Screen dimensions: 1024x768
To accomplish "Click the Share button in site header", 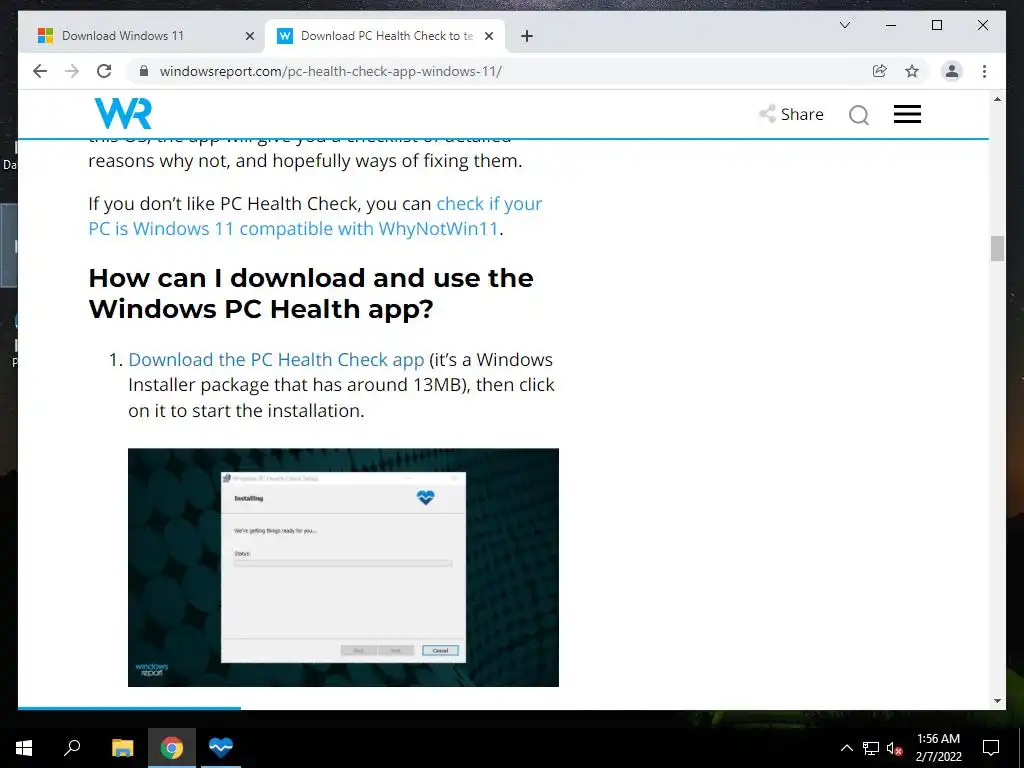I will point(792,114).
